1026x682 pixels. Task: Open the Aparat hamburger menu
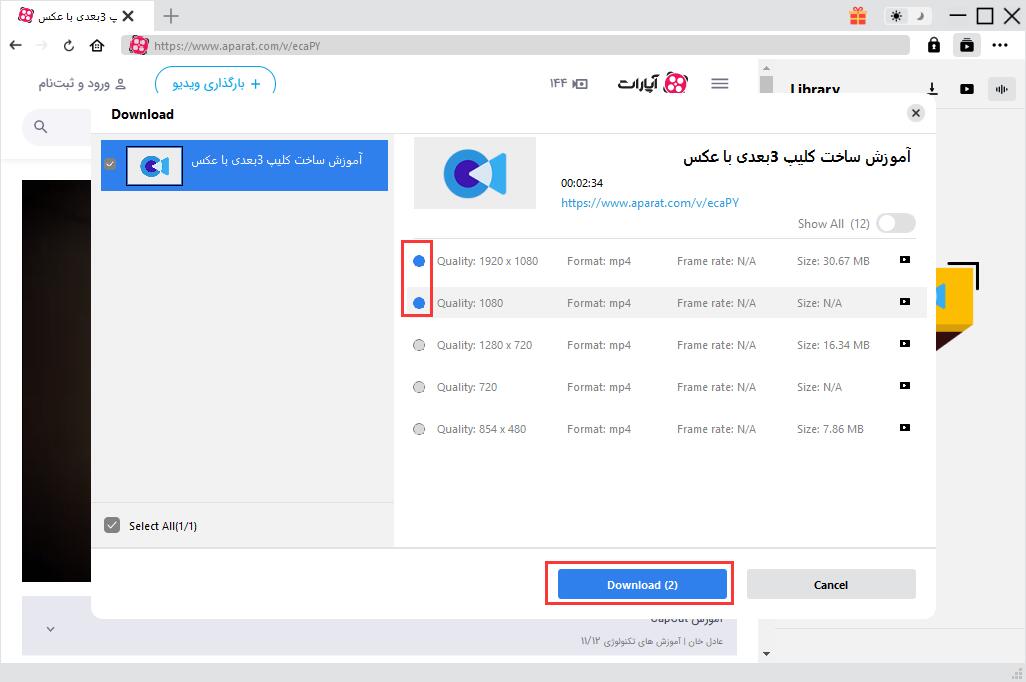point(719,84)
